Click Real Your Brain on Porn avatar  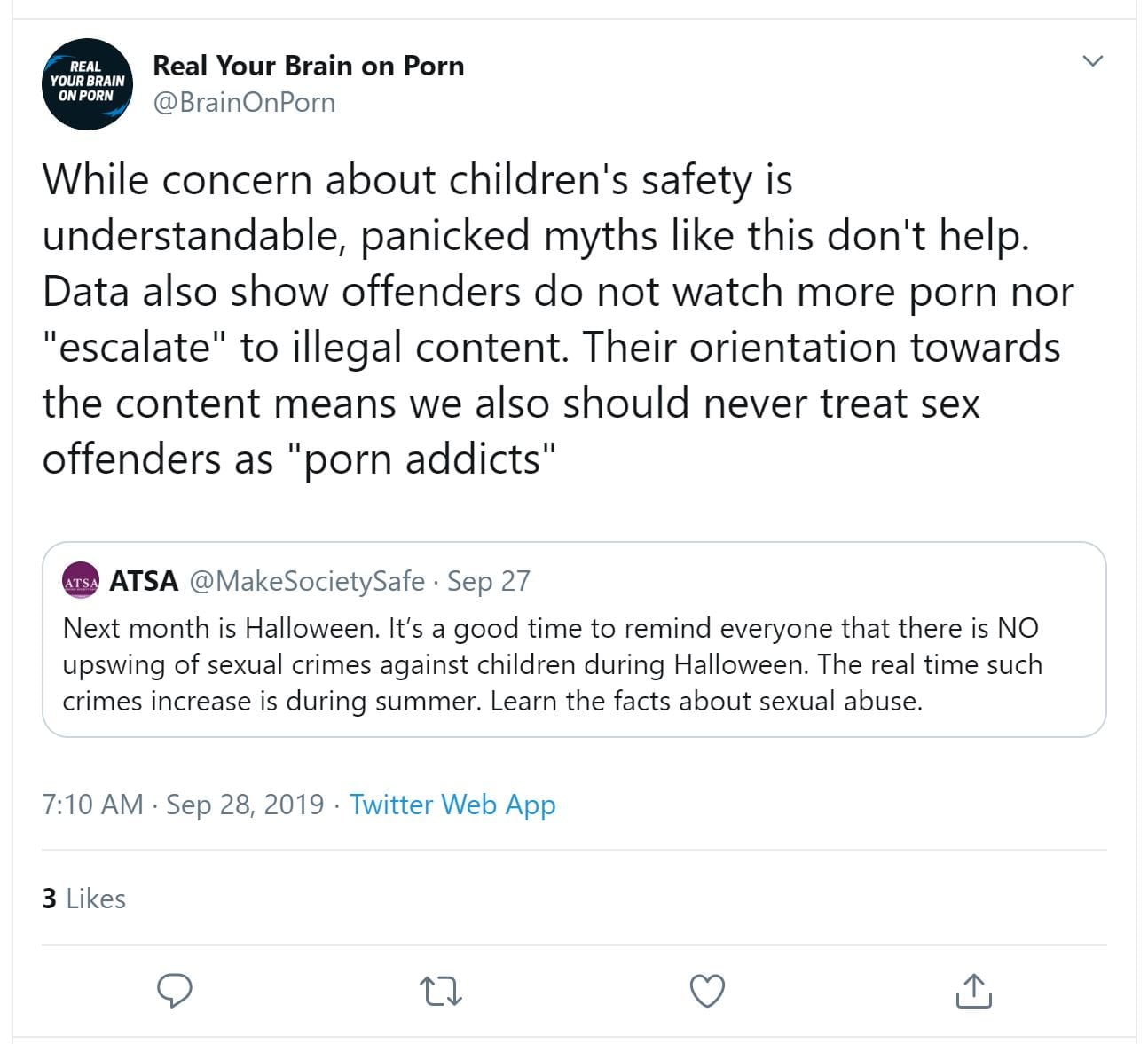tap(87, 84)
